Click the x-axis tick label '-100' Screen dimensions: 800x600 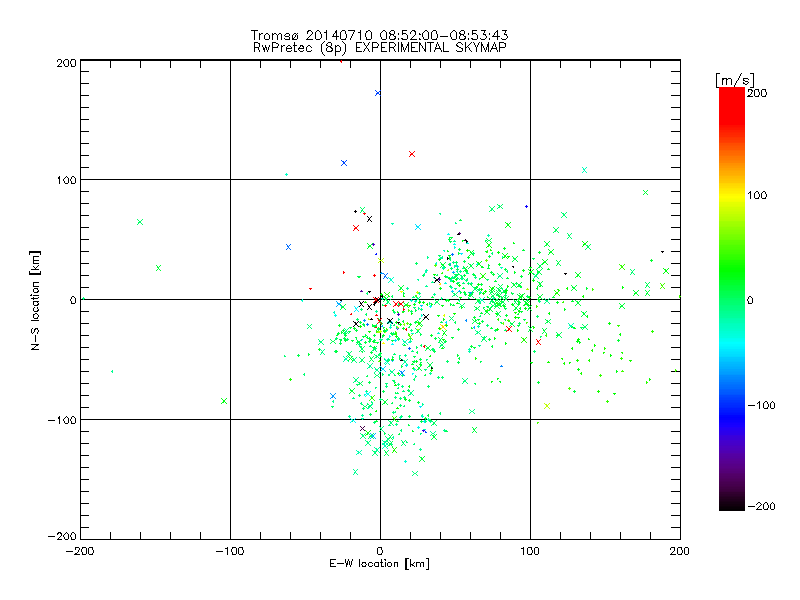click(230, 551)
